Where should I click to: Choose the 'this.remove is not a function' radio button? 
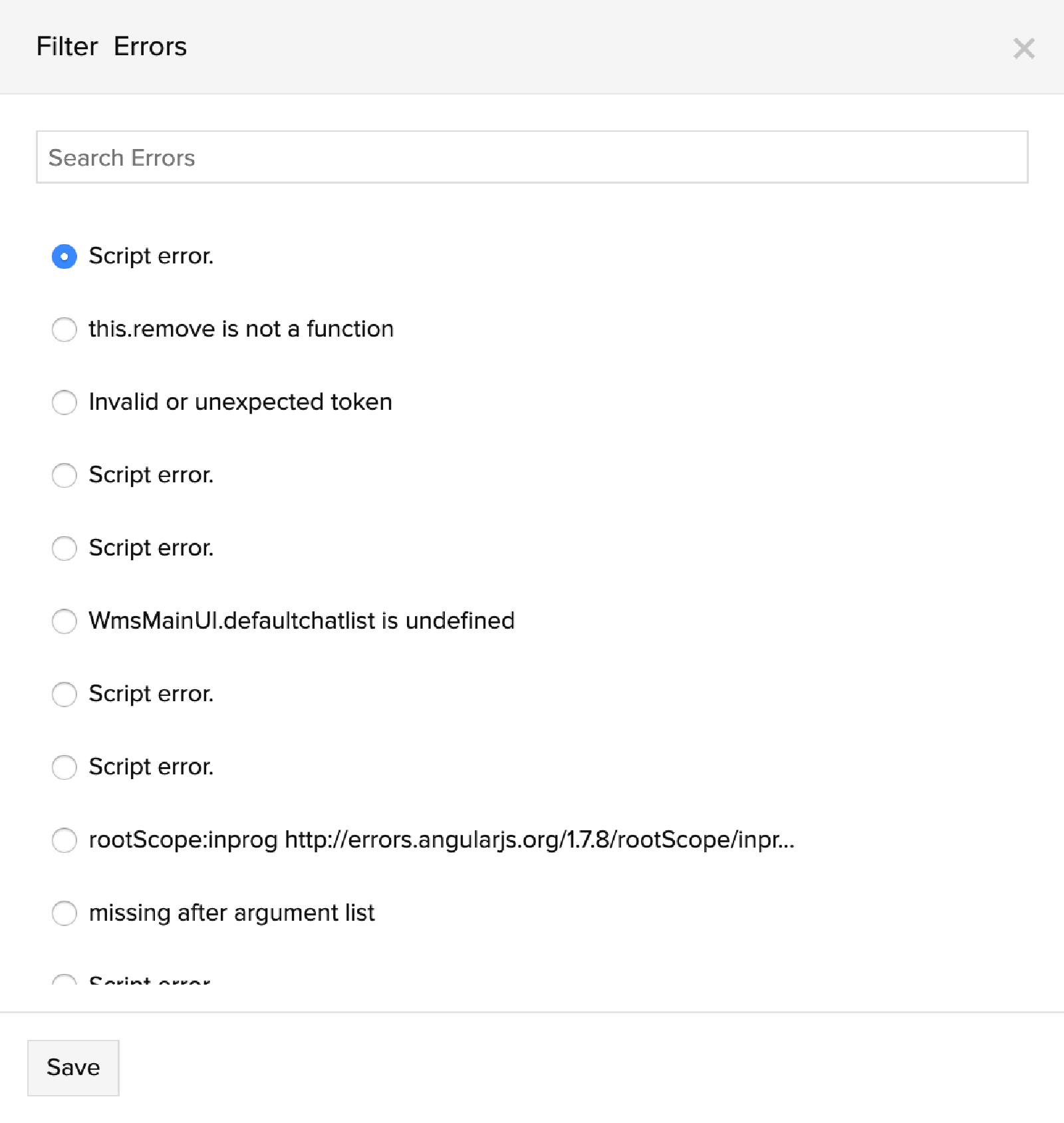pyautogui.click(x=65, y=329)
